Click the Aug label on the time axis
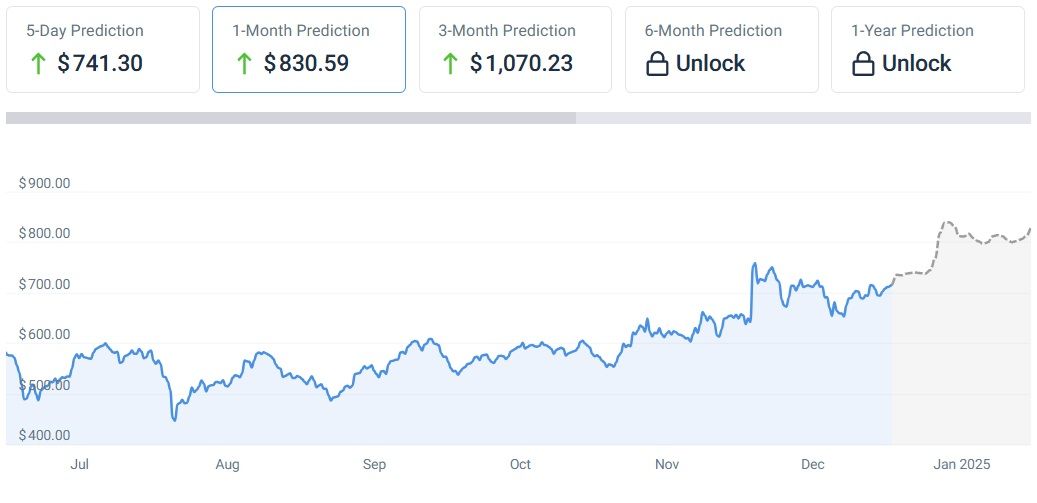The width and height of the screenshot is (1037, 503). point(227,465)
